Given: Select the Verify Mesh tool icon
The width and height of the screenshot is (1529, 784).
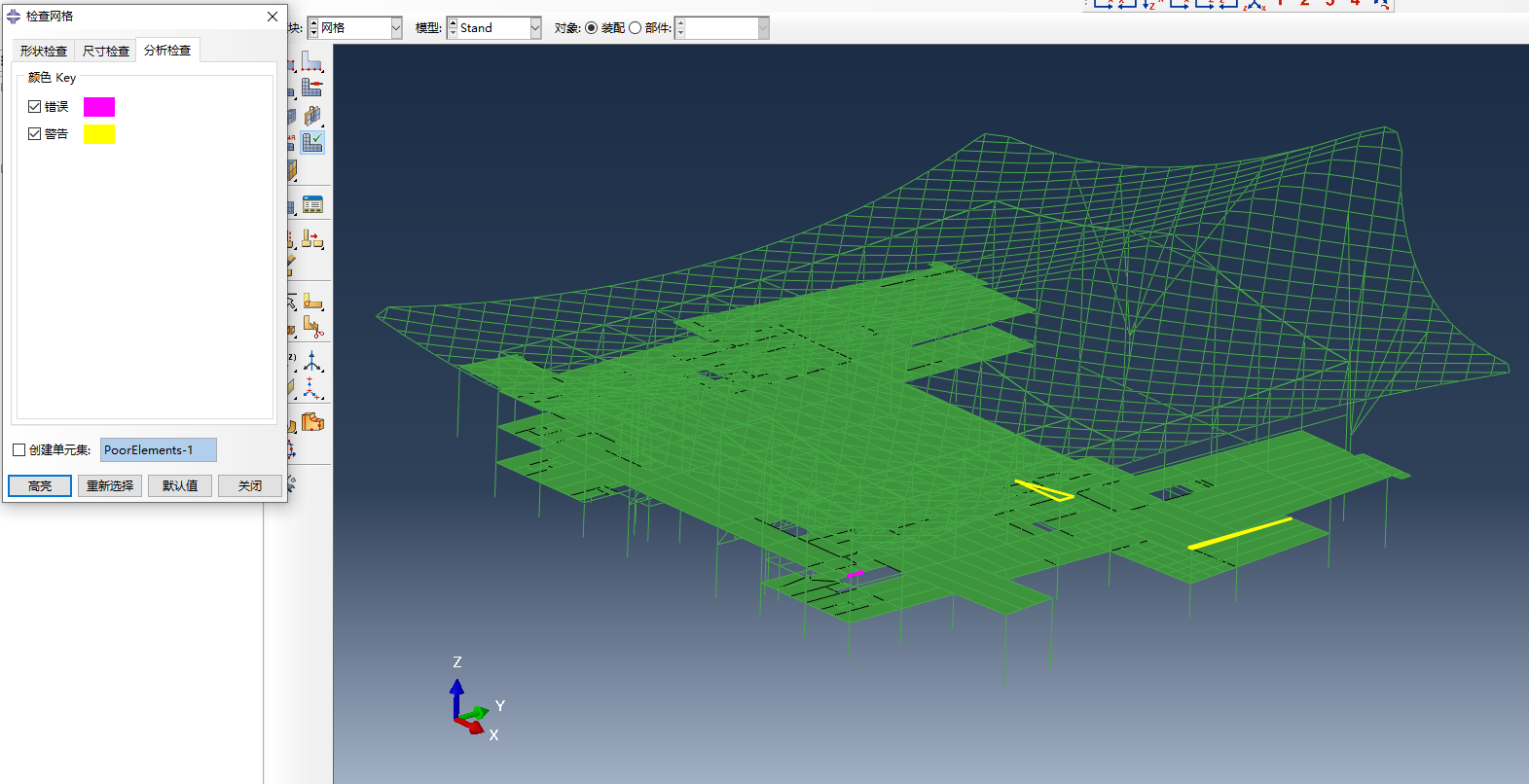Looking at the screenshot, I should pyautogui.click(x=312, y=142).
